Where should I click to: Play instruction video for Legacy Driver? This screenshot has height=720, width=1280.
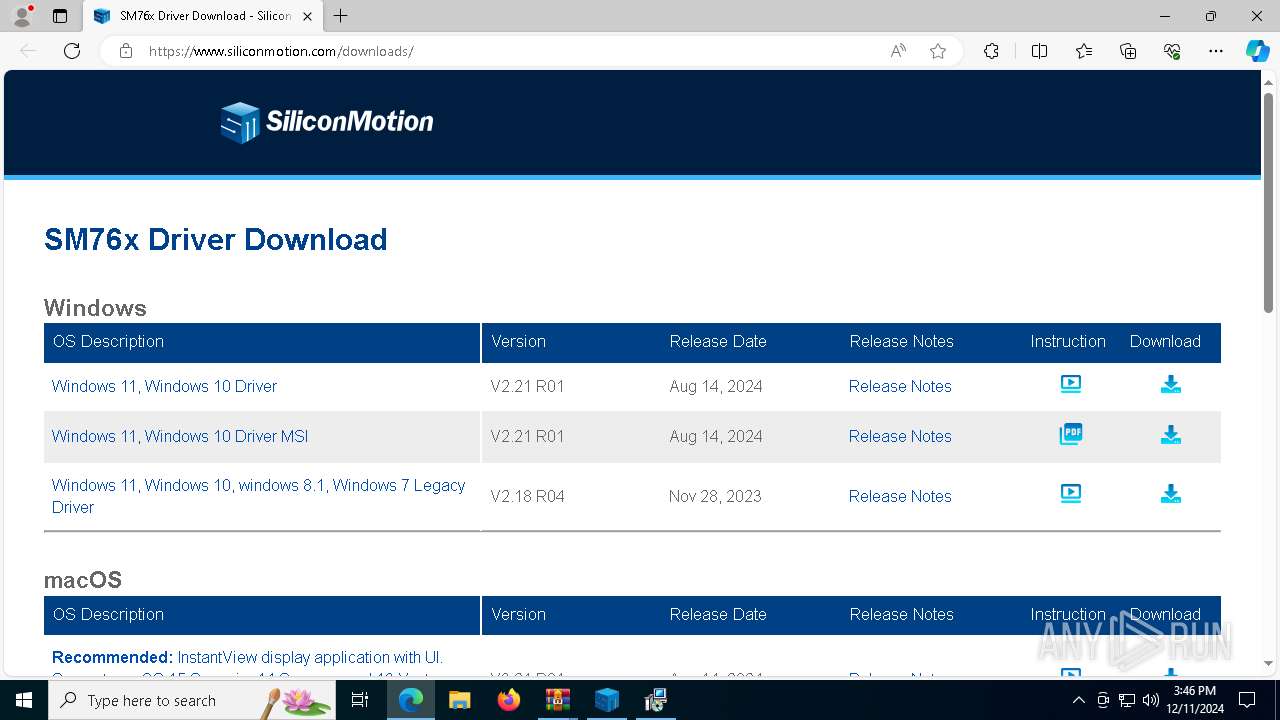[1070, 493]
